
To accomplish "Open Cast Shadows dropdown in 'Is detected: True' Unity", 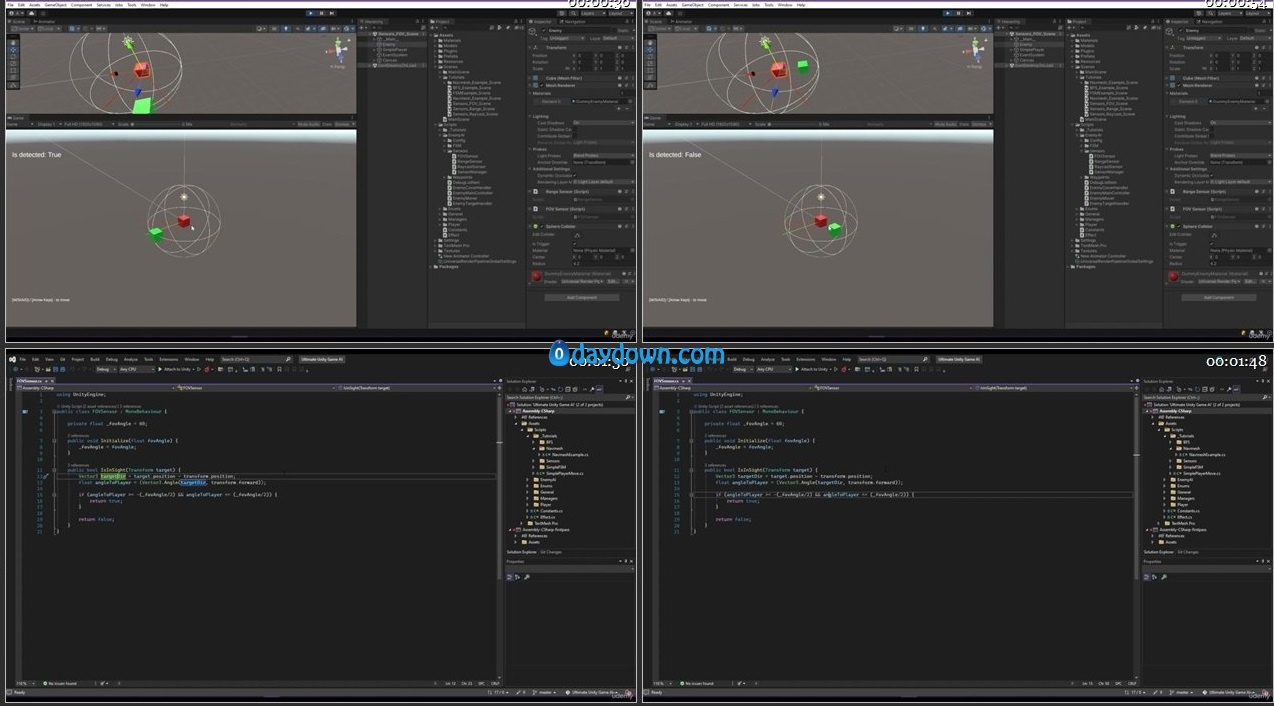I will (602, 123).
